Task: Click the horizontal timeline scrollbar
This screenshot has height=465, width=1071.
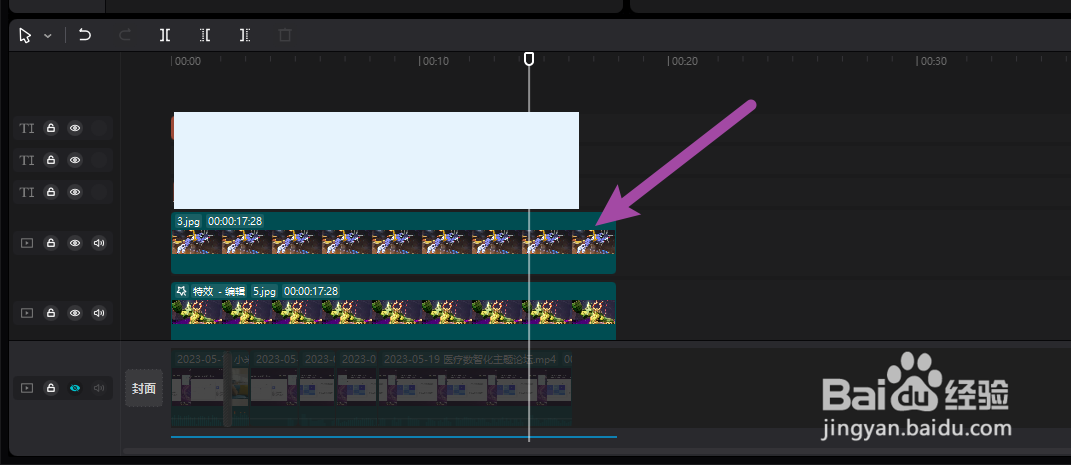Action: [597, 451]
